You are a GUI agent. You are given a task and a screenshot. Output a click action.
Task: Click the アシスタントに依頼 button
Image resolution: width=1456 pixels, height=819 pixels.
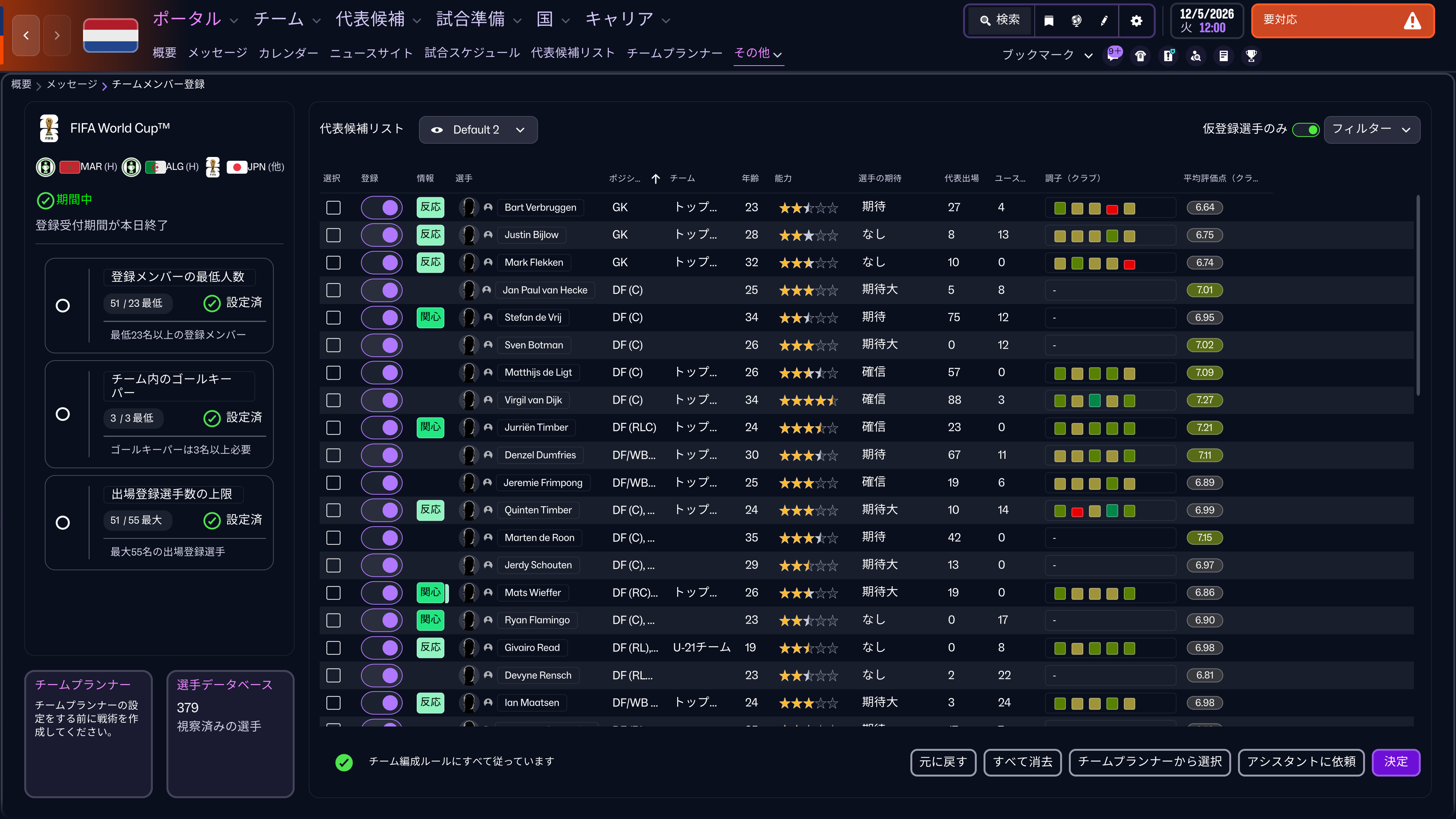point(1301,762)
